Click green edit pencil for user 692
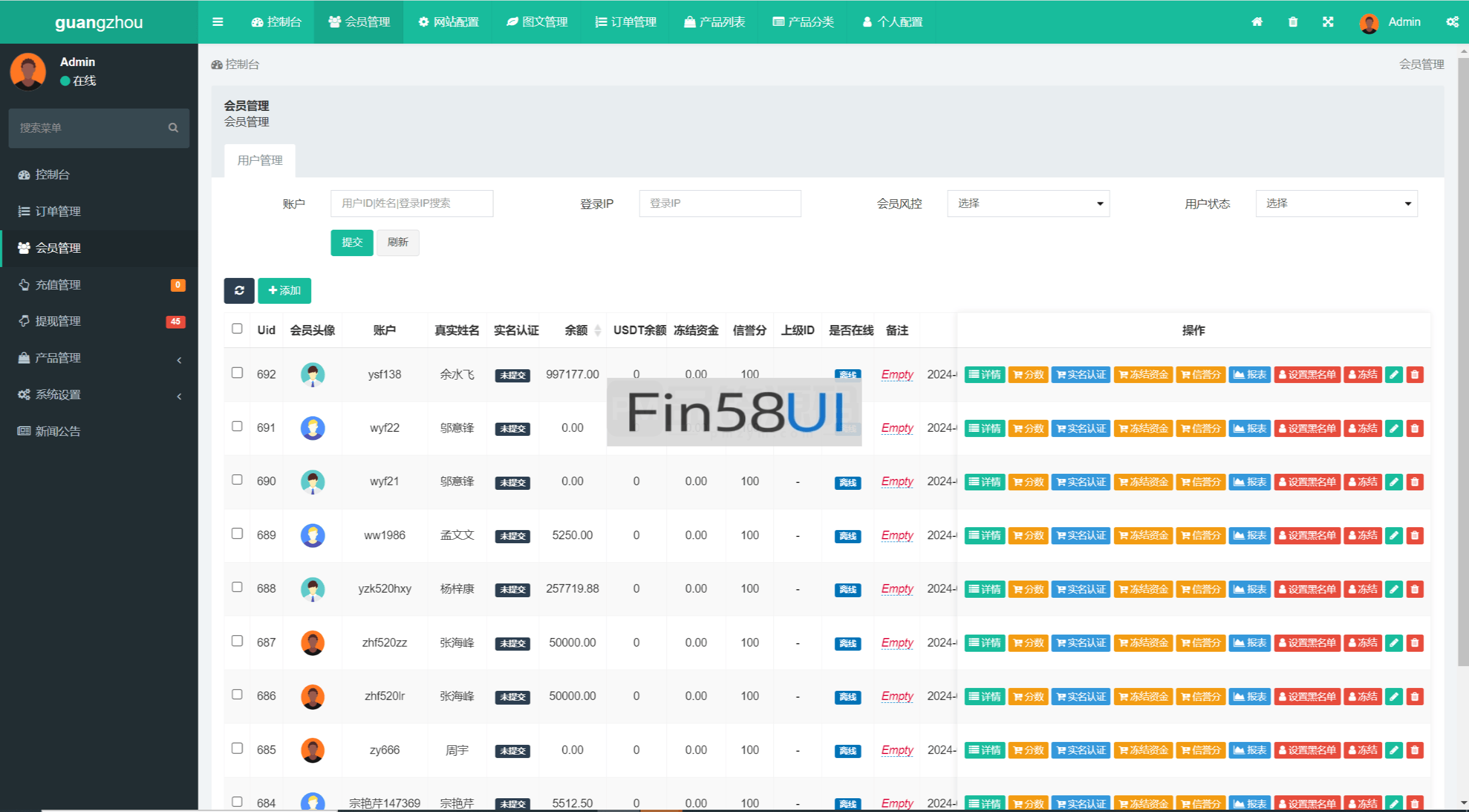The image size is (1469, 812). click(x=1393, y=375)
